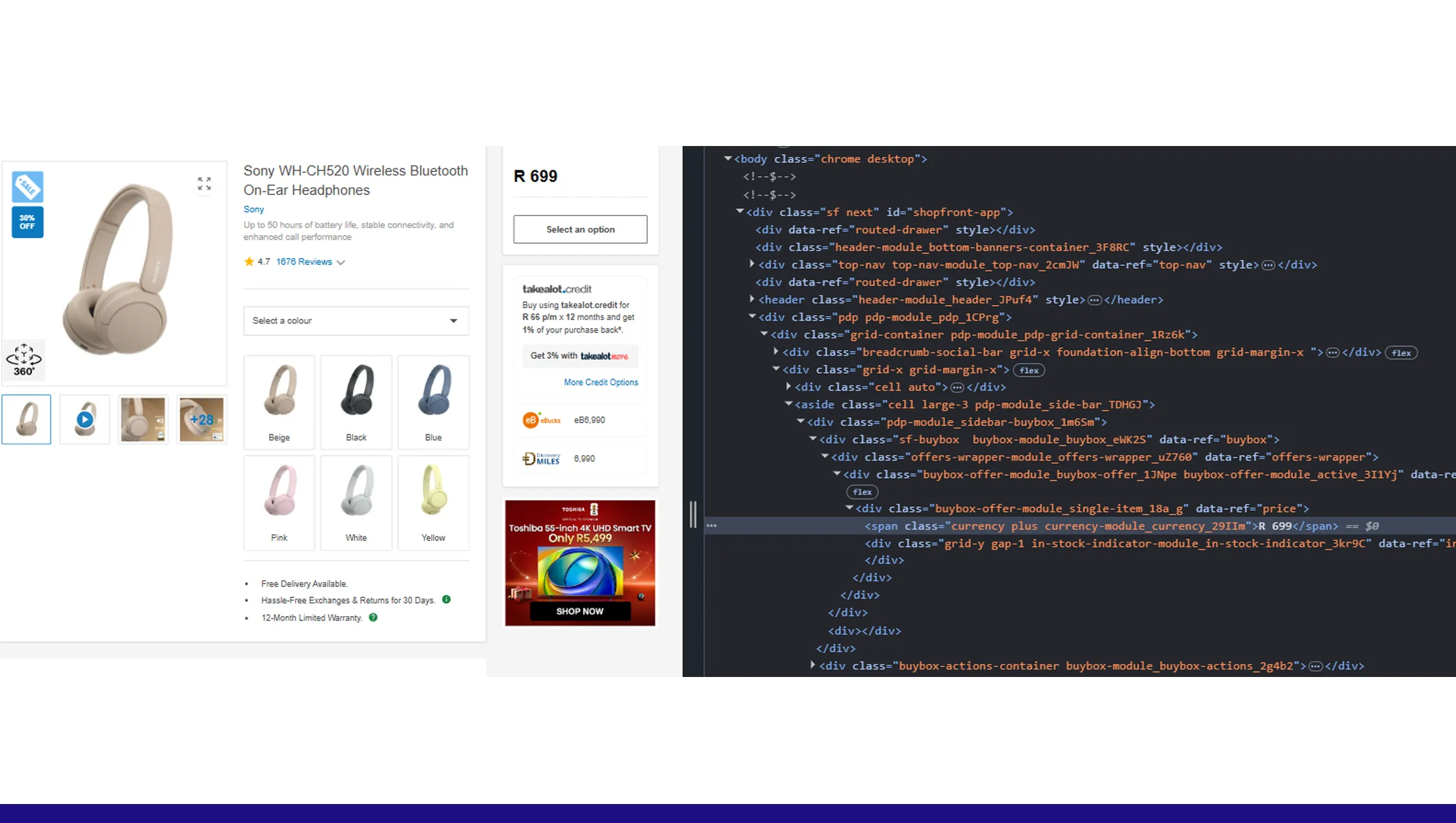Select the Beige colour option
Image resolution: width=1456 pixels, height=823 pixels.
pyautogui.click(x=279, y=401)
